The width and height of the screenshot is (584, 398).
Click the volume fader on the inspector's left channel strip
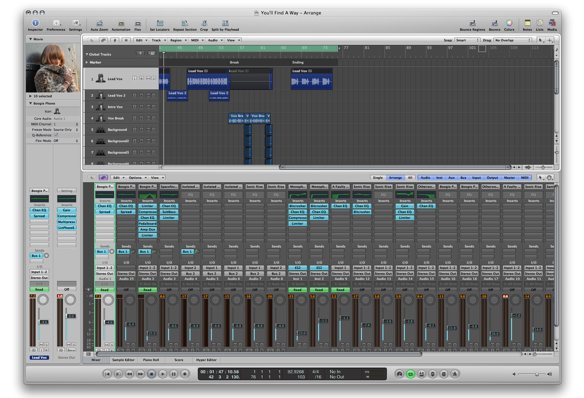coord(44,322)
